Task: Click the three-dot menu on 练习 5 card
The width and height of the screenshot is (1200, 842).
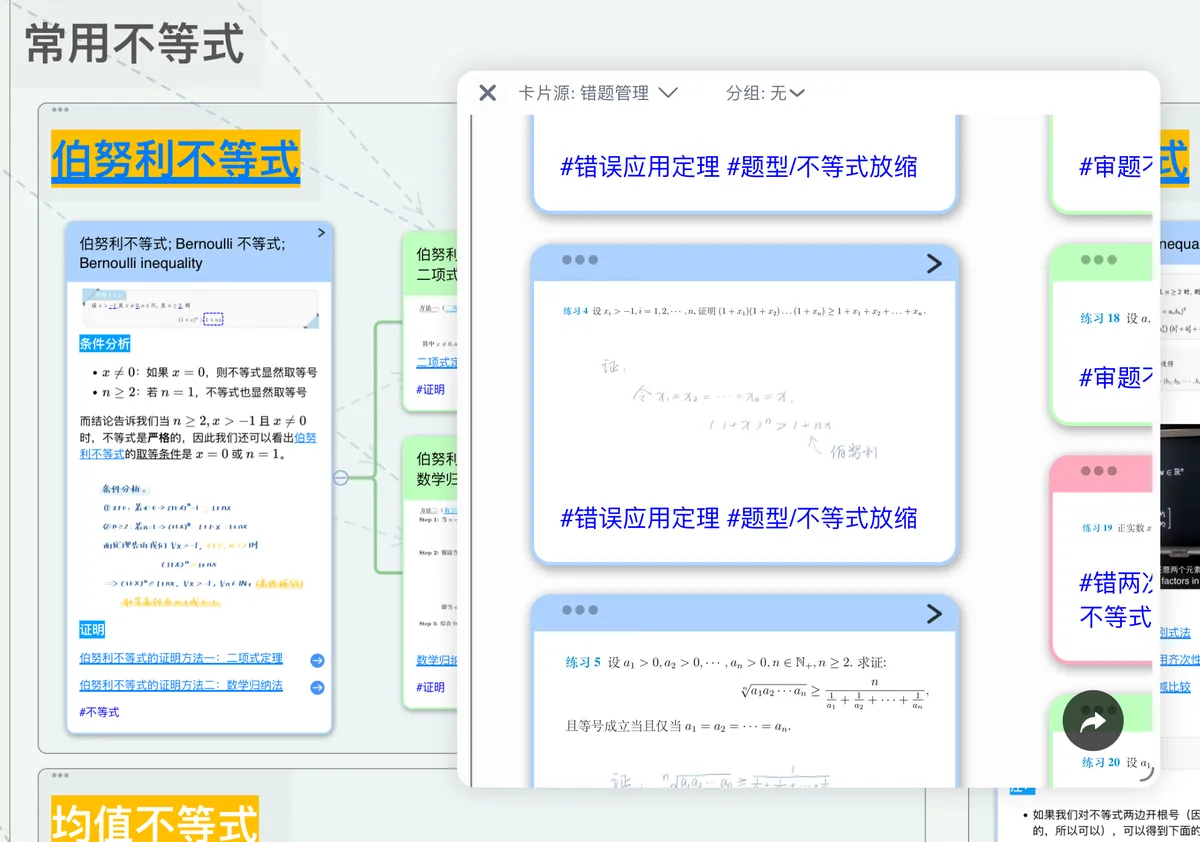Action: pos(580,610)
